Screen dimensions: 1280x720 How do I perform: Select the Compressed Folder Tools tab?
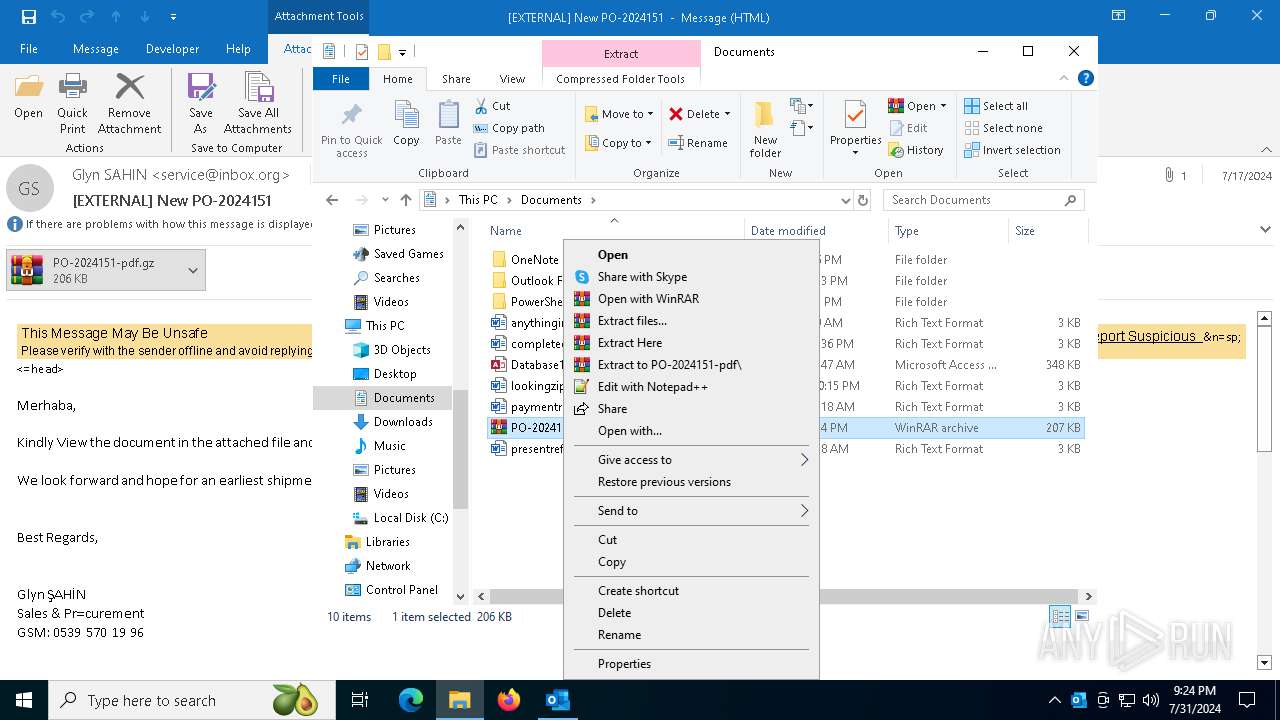pyautogui.click(x=620, y=79)
